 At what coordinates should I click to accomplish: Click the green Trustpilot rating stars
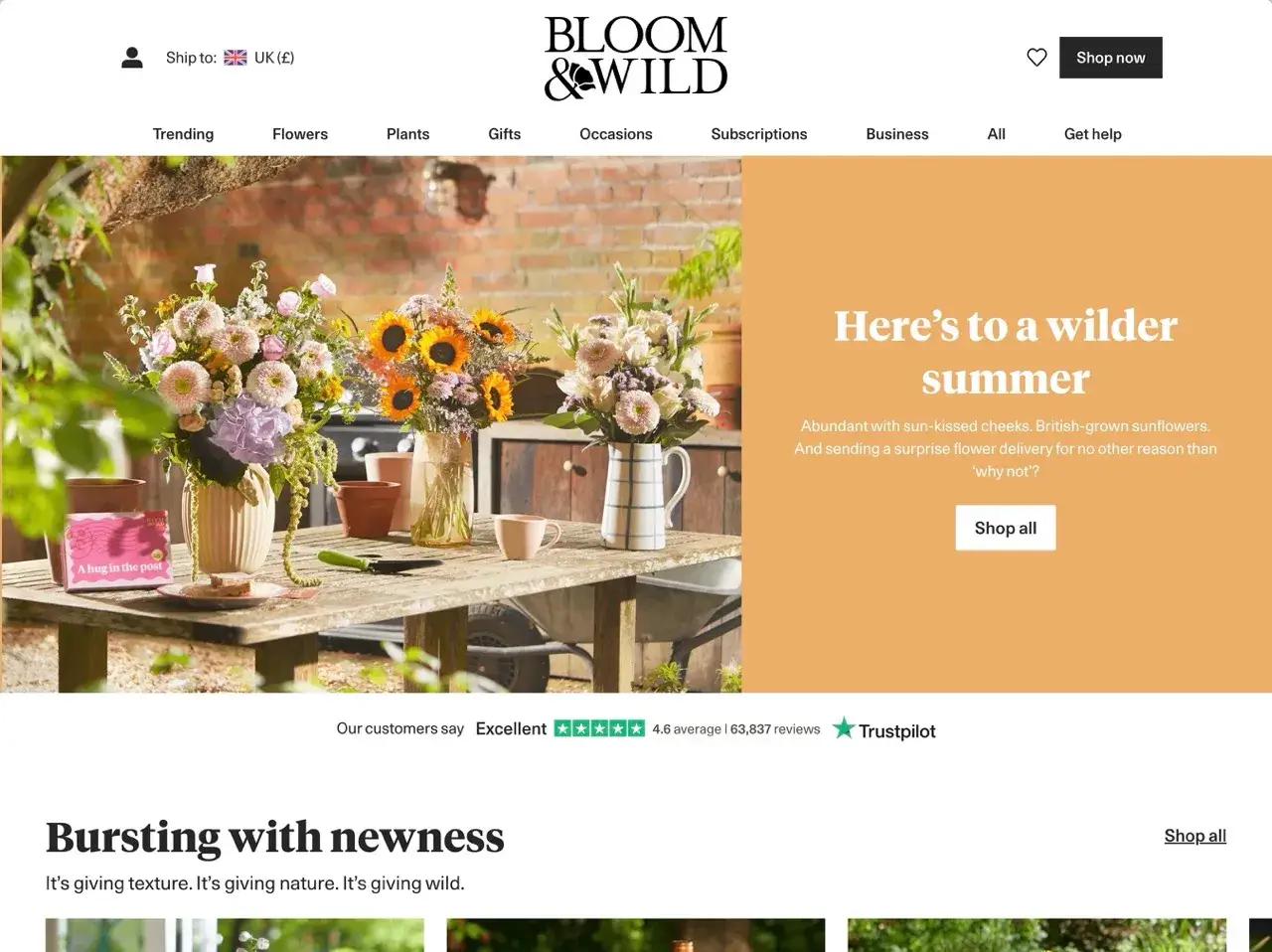pos(599,728)
